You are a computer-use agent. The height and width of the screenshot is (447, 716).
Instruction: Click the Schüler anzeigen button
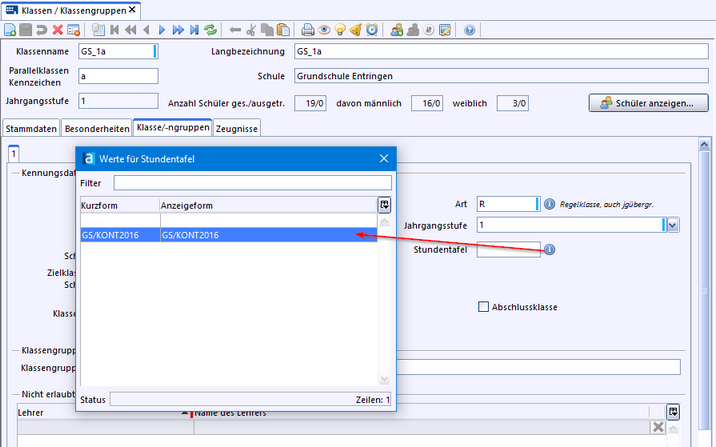648,103
